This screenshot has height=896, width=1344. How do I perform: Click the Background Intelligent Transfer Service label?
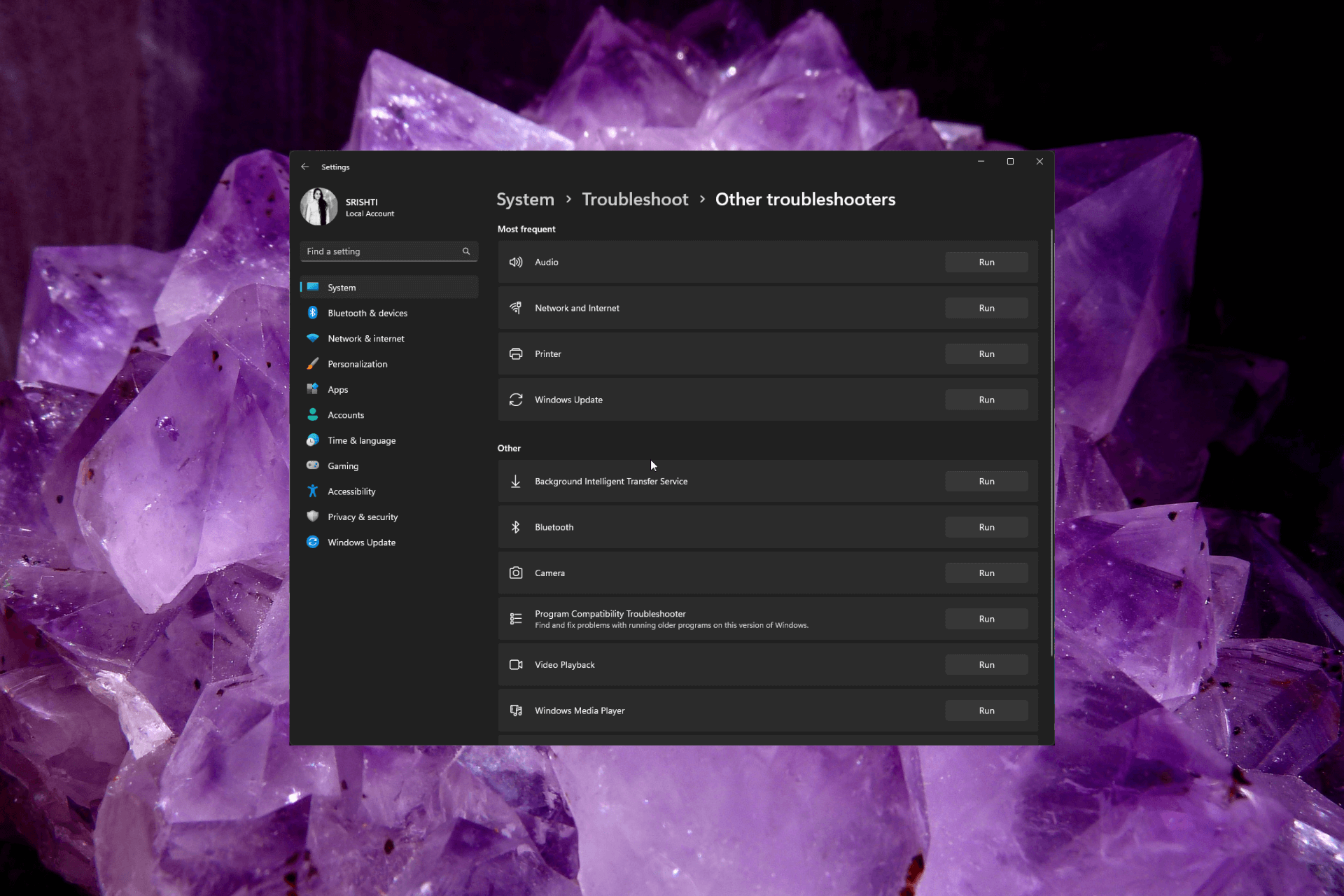pos(611,481)
